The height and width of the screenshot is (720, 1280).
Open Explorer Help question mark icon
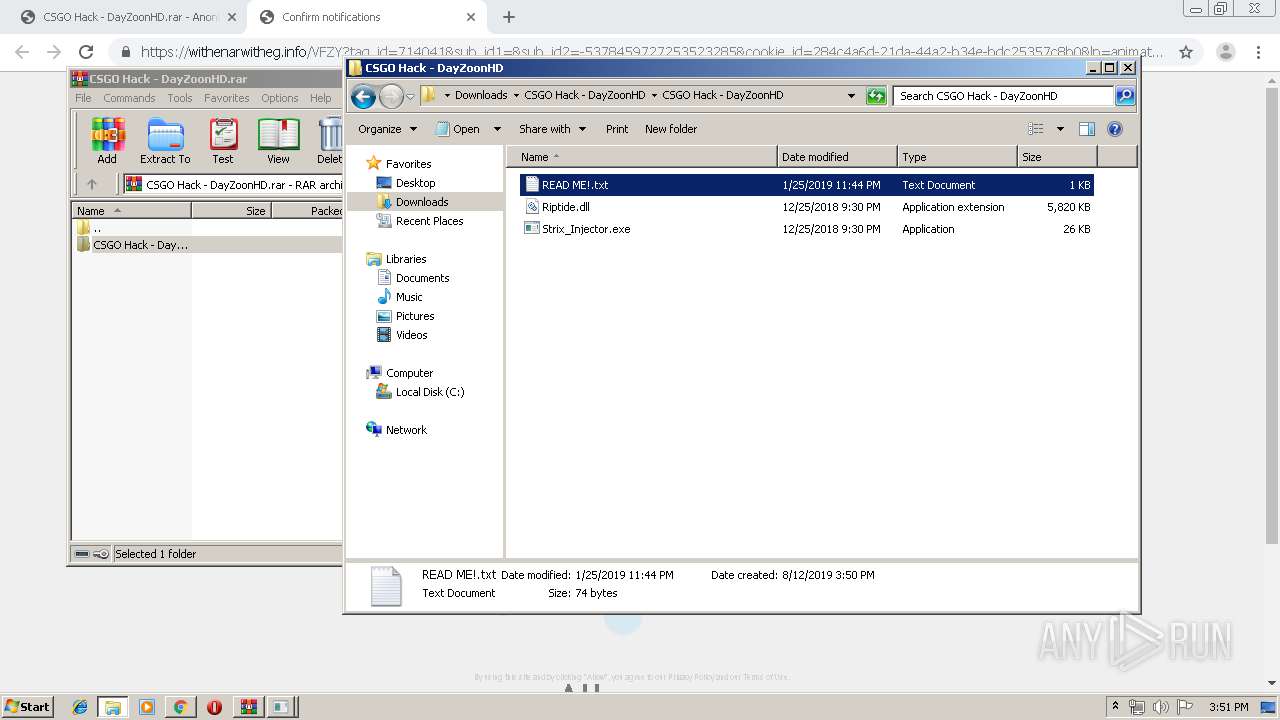[1115, 129]
